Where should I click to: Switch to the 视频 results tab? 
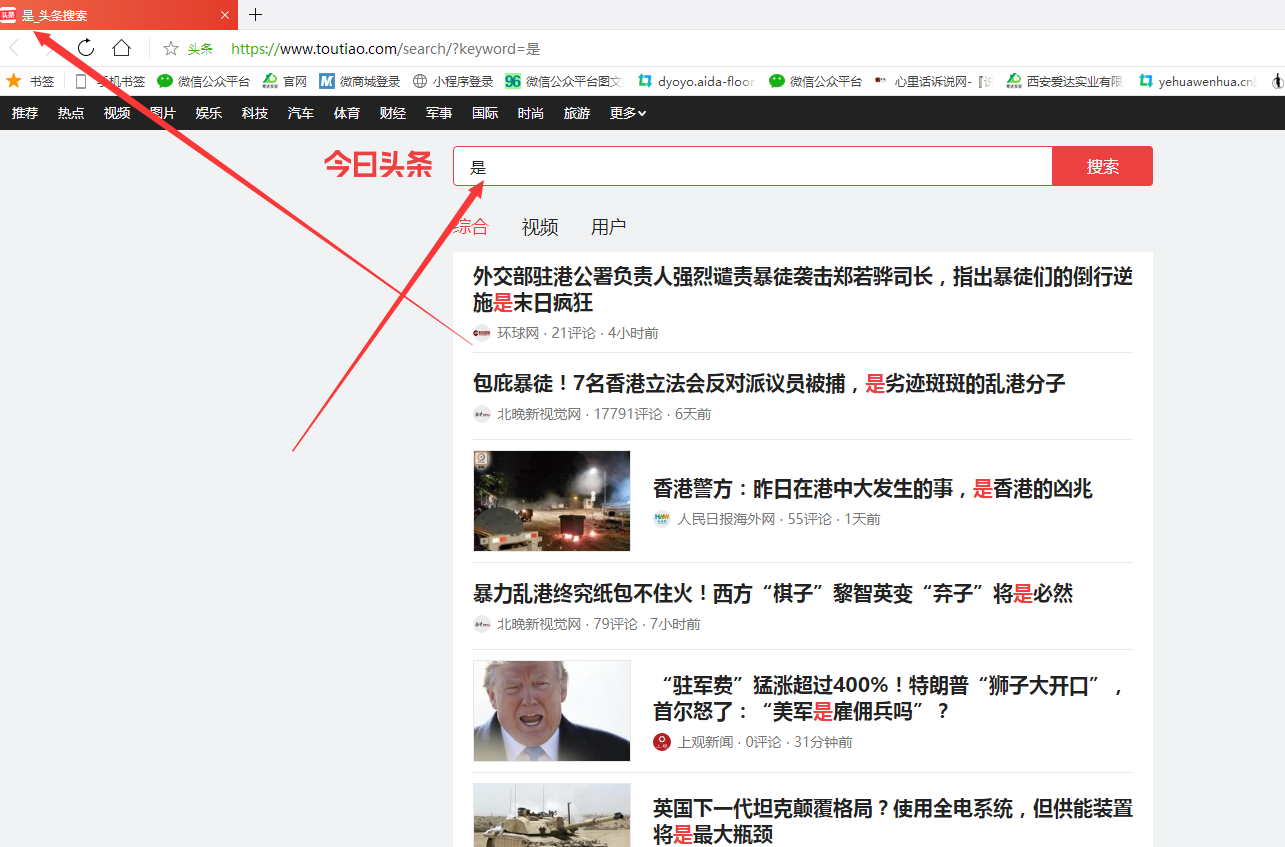540,227
